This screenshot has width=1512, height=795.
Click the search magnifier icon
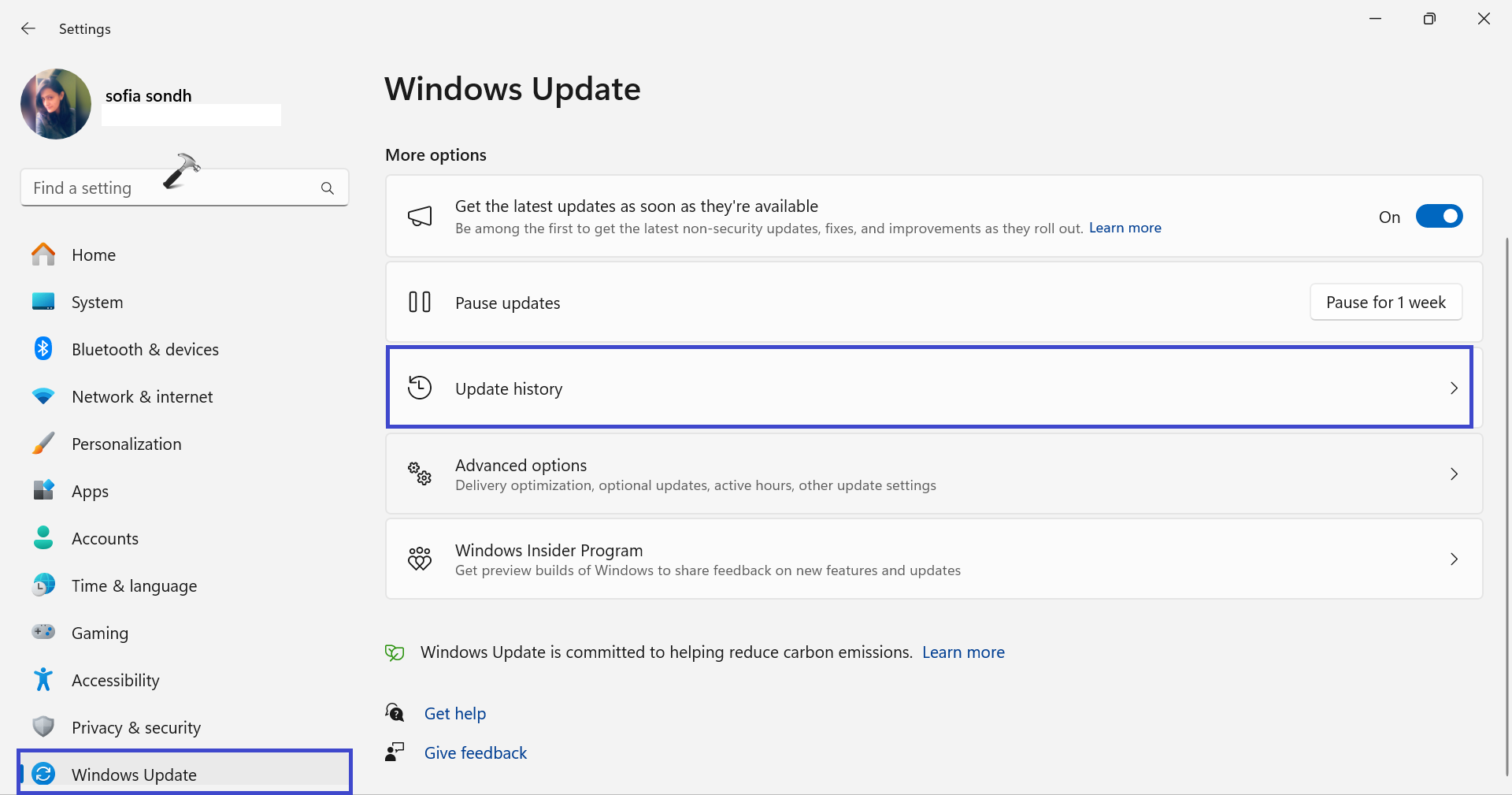pyautogui.click(x=328, y=188)
